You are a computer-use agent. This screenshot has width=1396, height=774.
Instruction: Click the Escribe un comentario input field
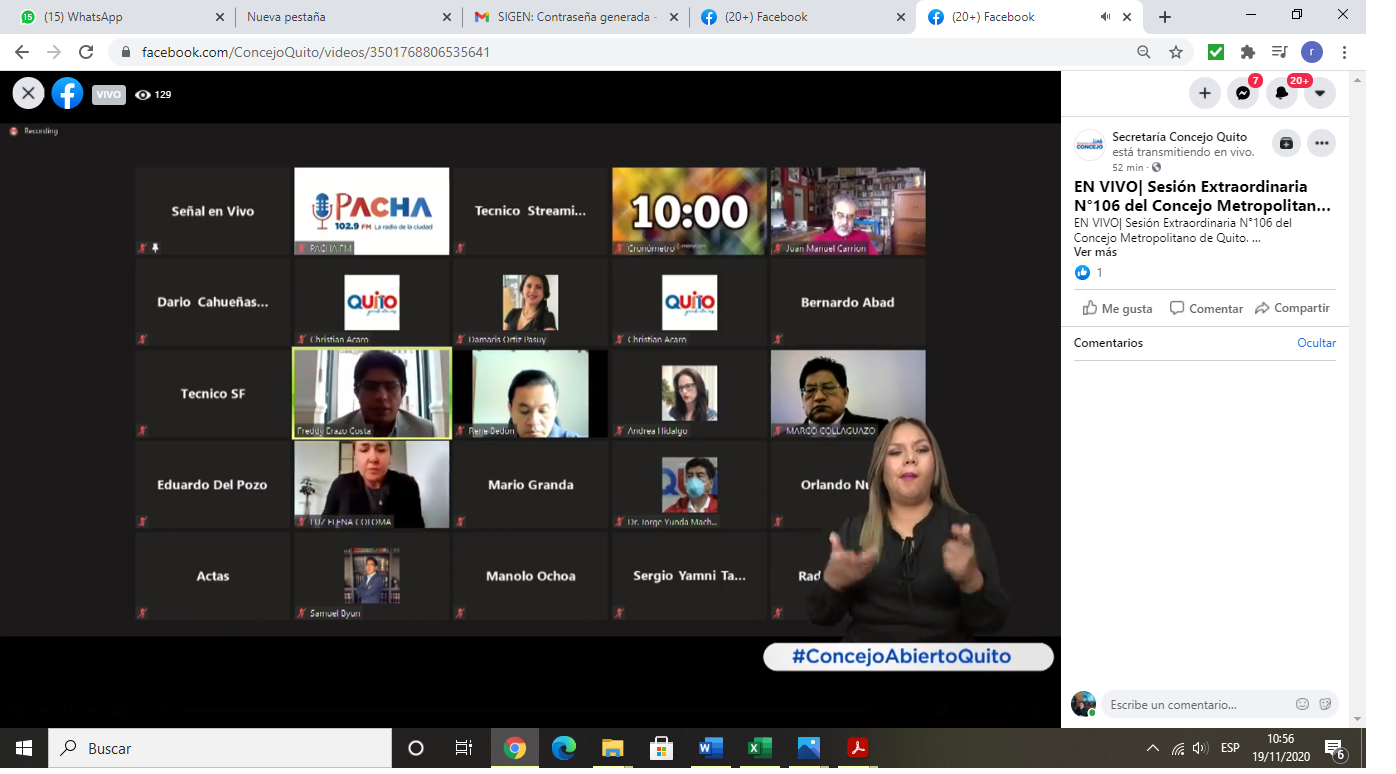(x=1195, y=704)
